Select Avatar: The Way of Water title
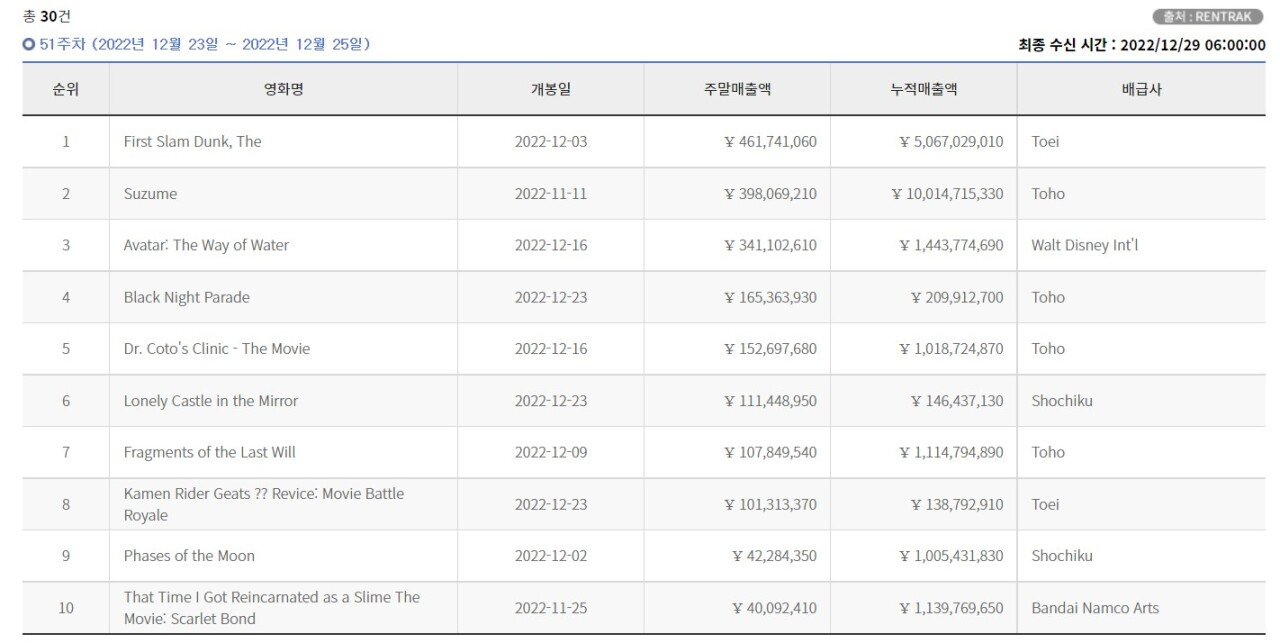 click(x=206, y=245)
